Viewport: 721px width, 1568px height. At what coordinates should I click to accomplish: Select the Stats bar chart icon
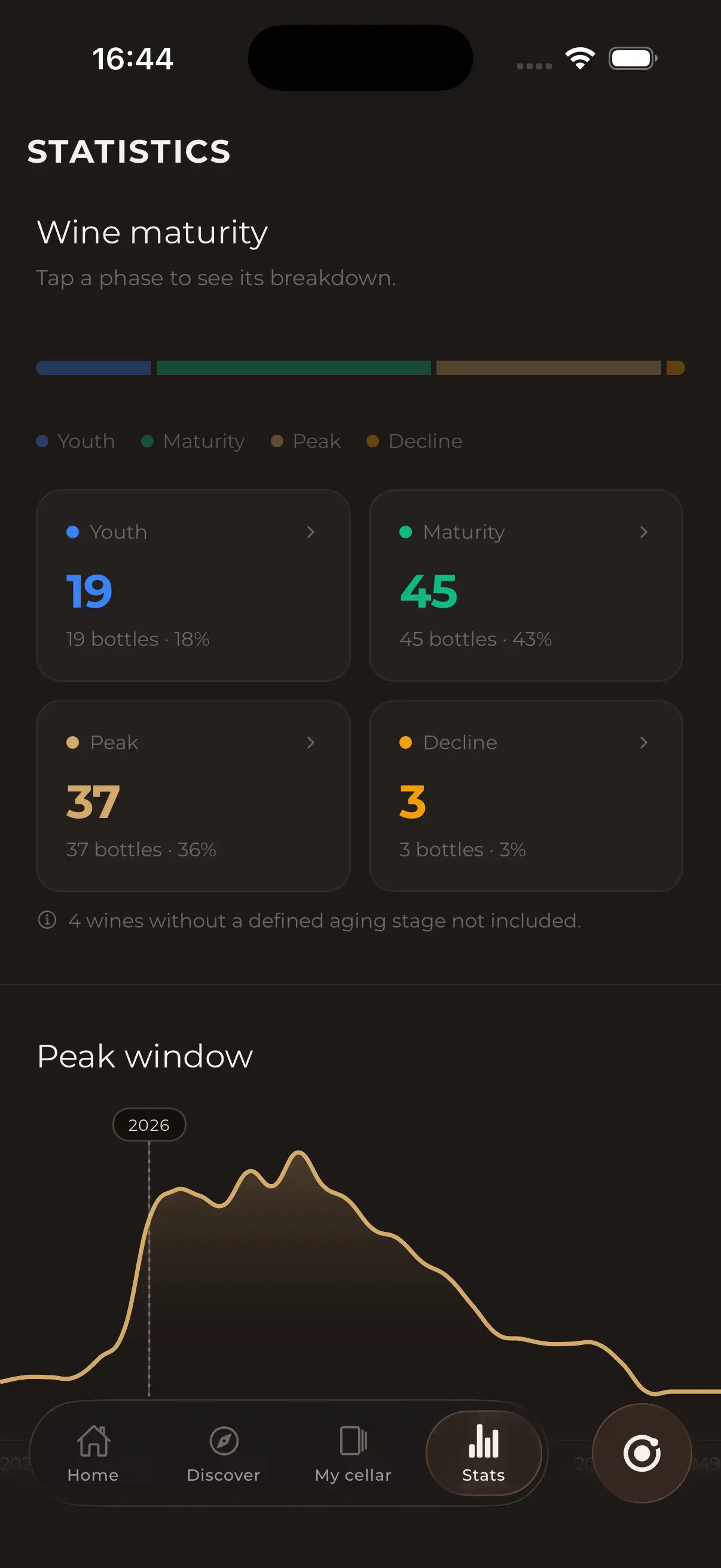click(483, 1441)
